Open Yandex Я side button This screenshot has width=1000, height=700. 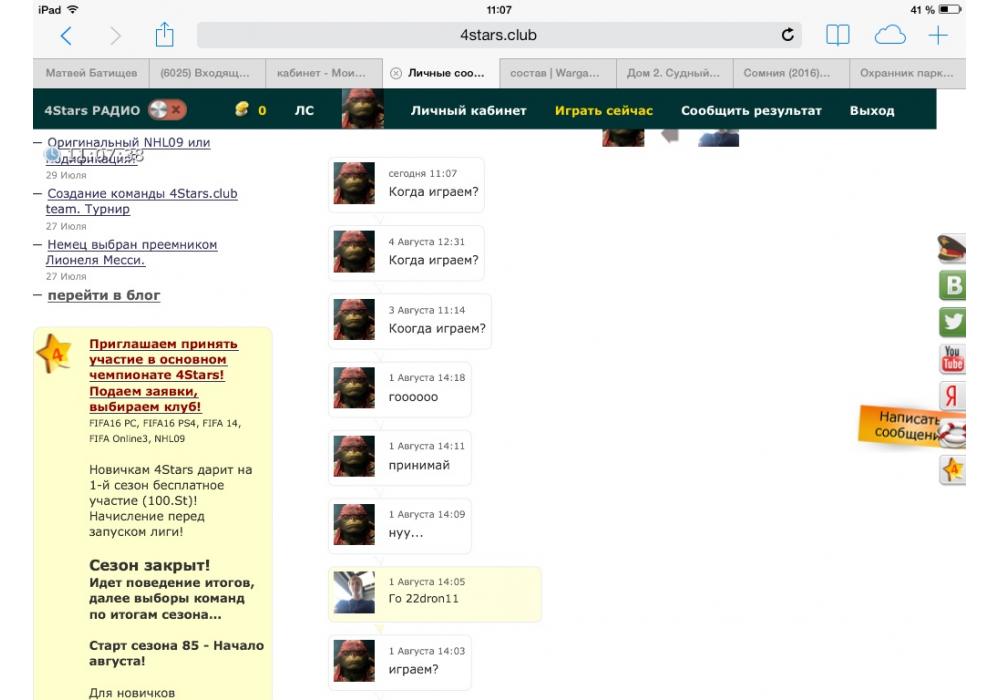pyautogui.click(x=952, y=396)
